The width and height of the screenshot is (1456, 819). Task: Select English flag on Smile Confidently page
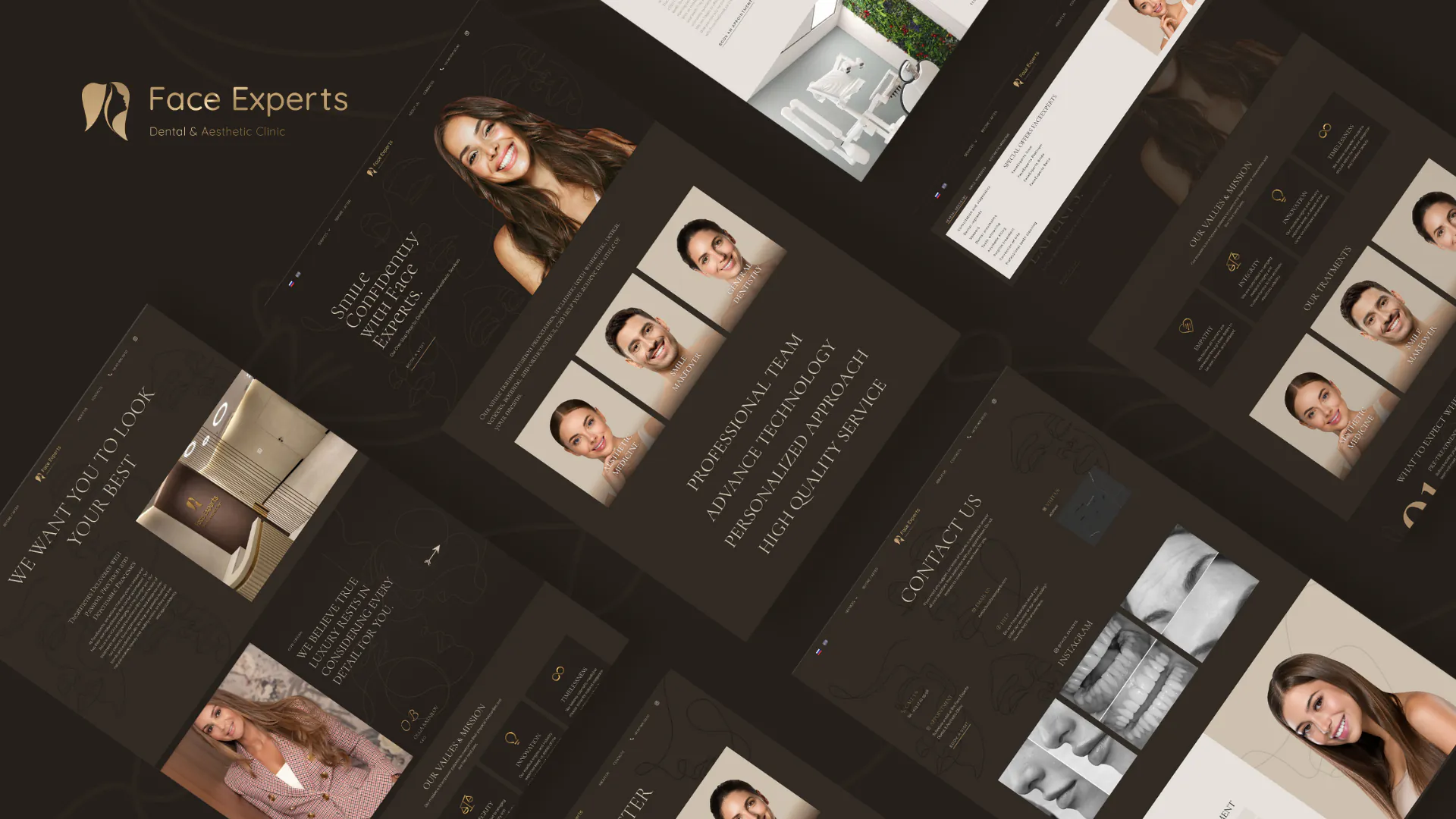298,275
